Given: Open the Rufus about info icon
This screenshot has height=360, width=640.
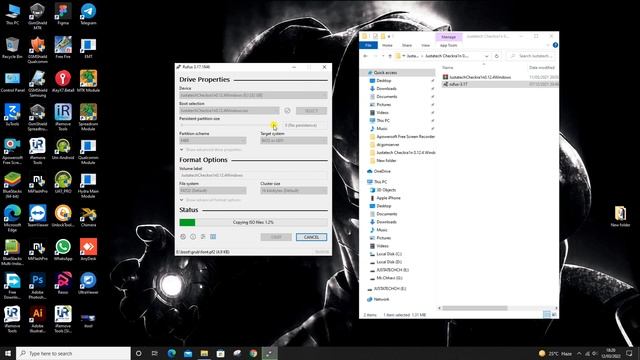Looking at the screenshot, I should 193,237.
